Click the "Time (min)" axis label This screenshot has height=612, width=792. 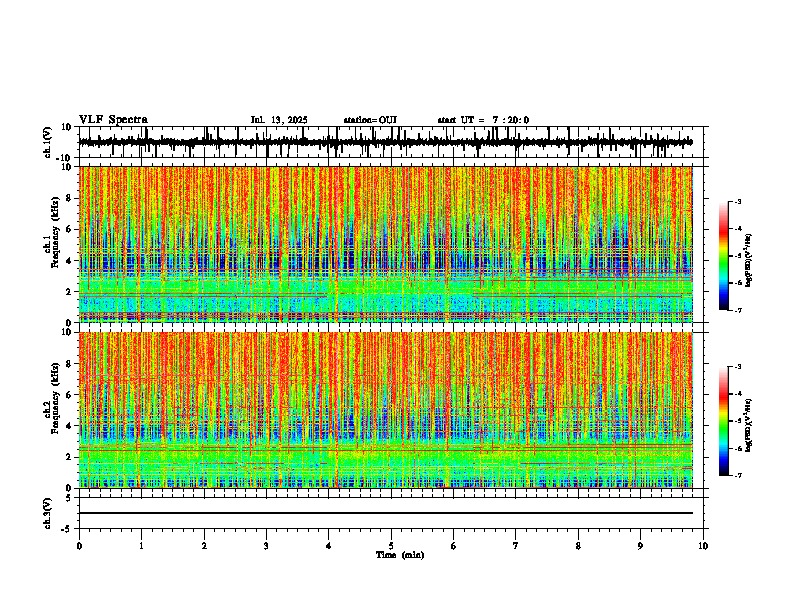tap(400, 555)
